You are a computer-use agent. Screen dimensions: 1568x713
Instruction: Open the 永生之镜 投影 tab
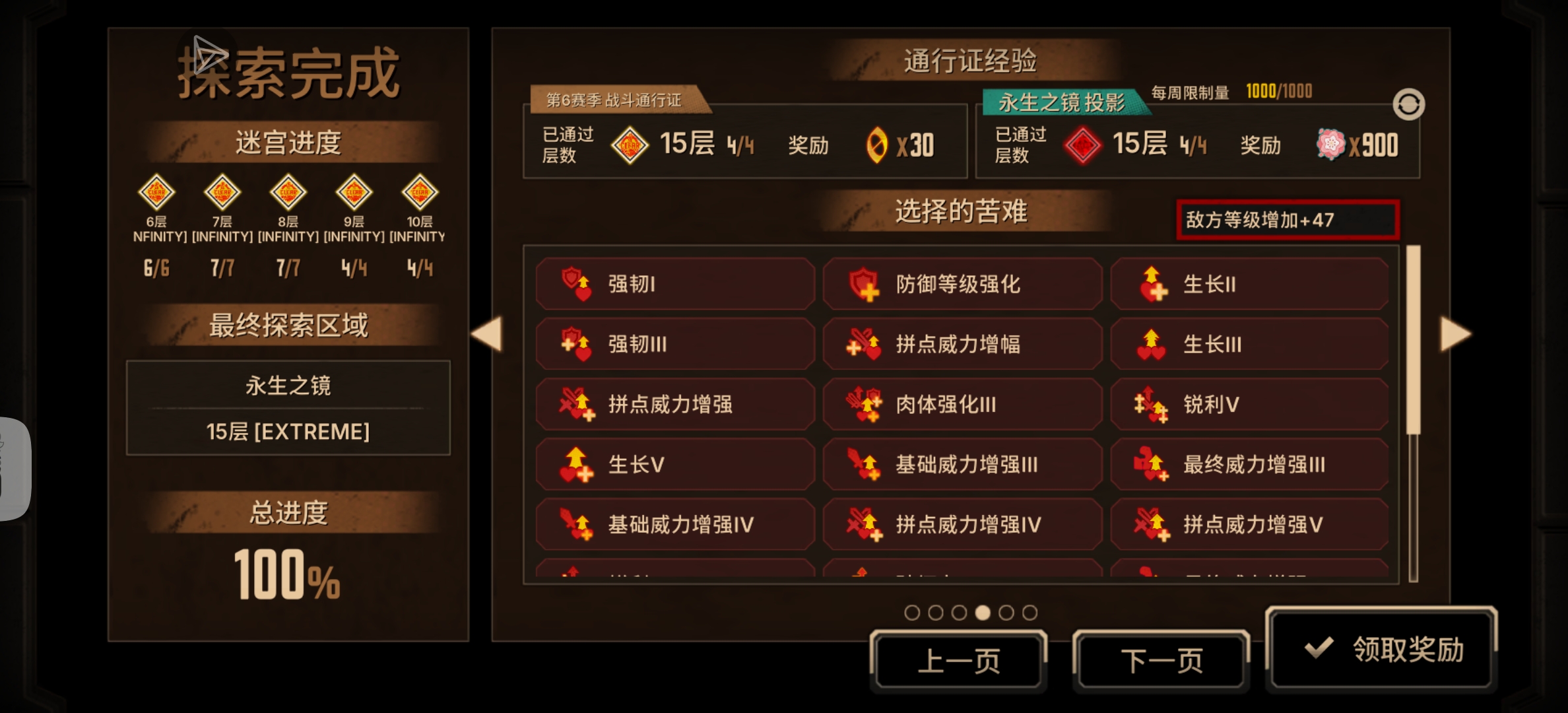1062,102
